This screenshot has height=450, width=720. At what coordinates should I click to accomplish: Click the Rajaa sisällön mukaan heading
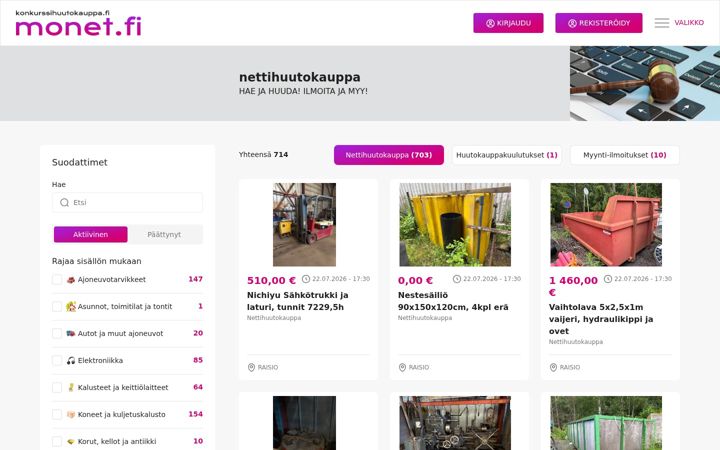[96, 261]
